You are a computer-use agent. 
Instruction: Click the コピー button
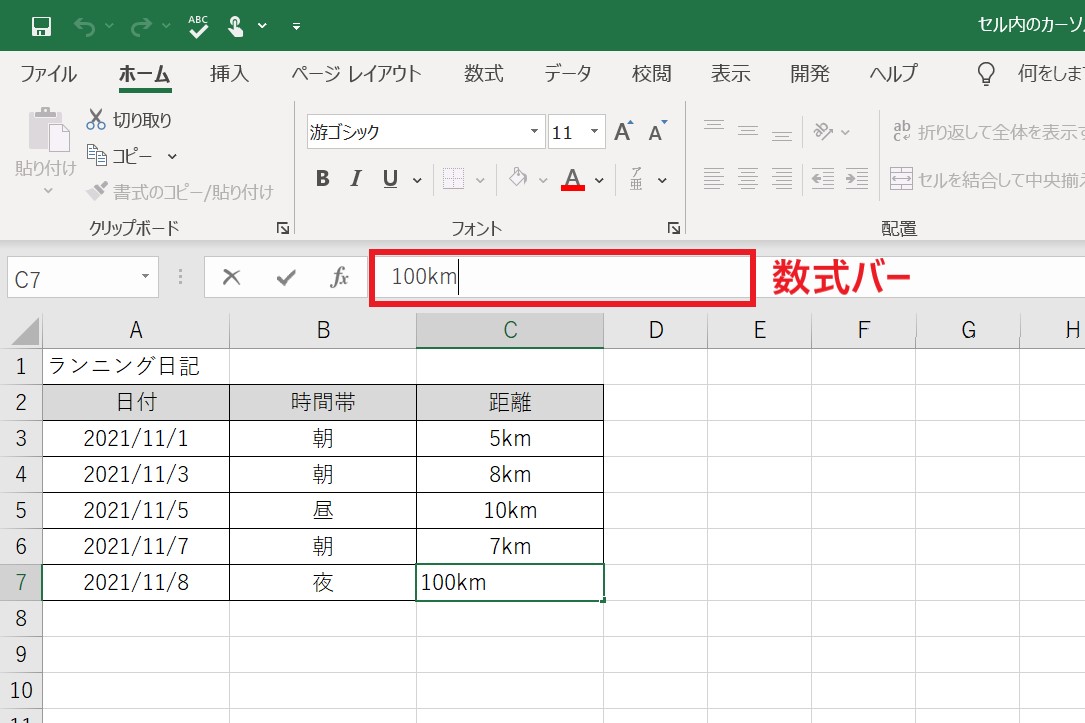(119, 156)
